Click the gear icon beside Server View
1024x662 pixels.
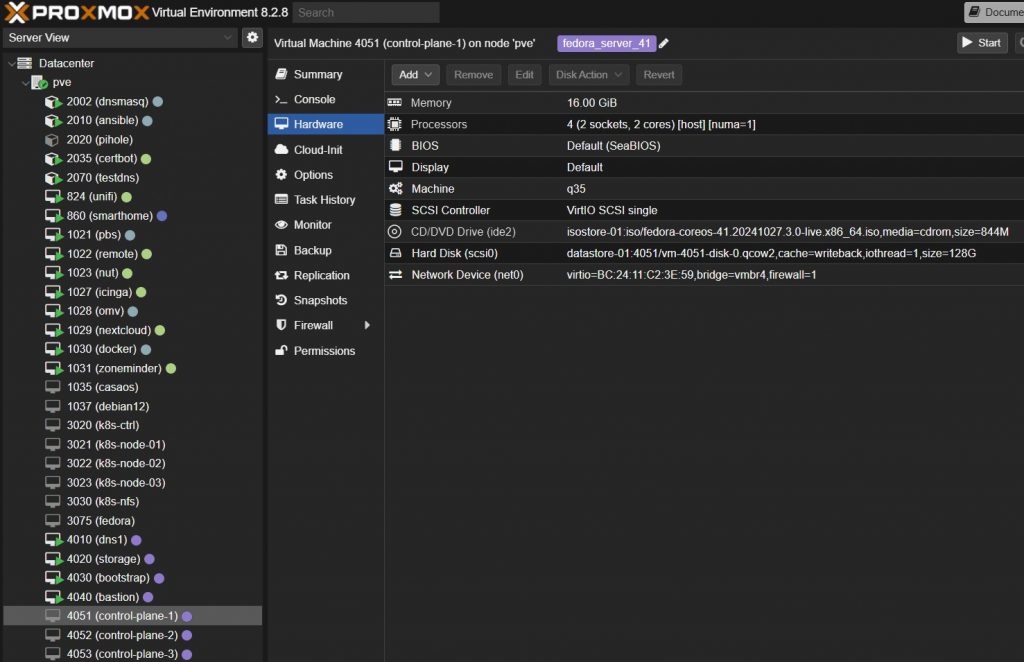click(253, 38)
